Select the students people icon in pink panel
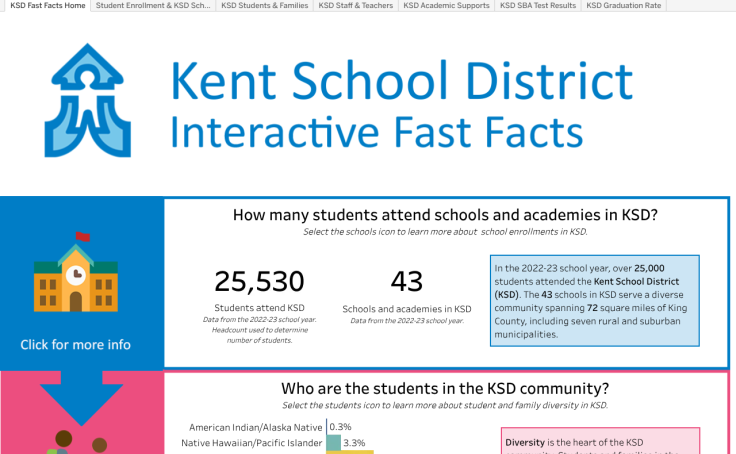Viewport: 736px width, 454px height. coord(77,442)
